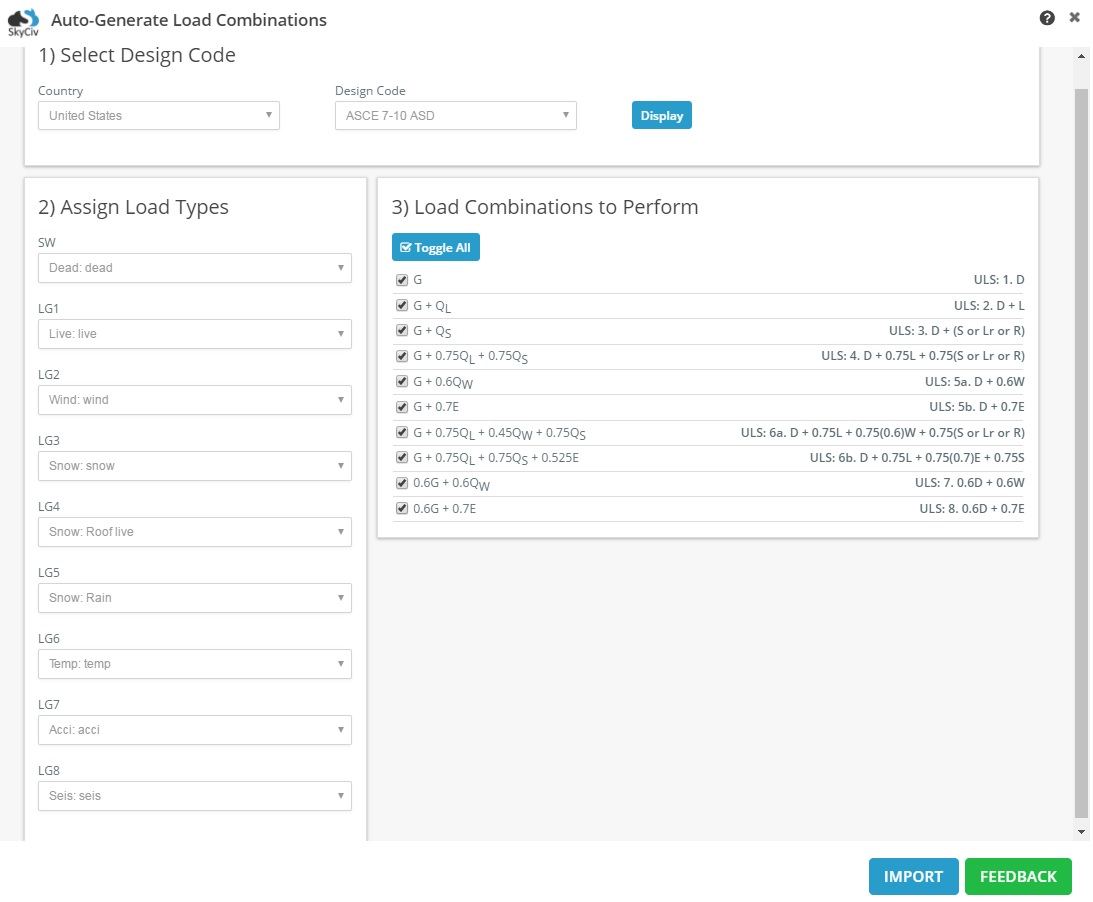Image resolution: width=1093 pixels, height=902 pixels.
Task: Click the vertical scrollbar thumb
Action: [x=1081, y=453]
